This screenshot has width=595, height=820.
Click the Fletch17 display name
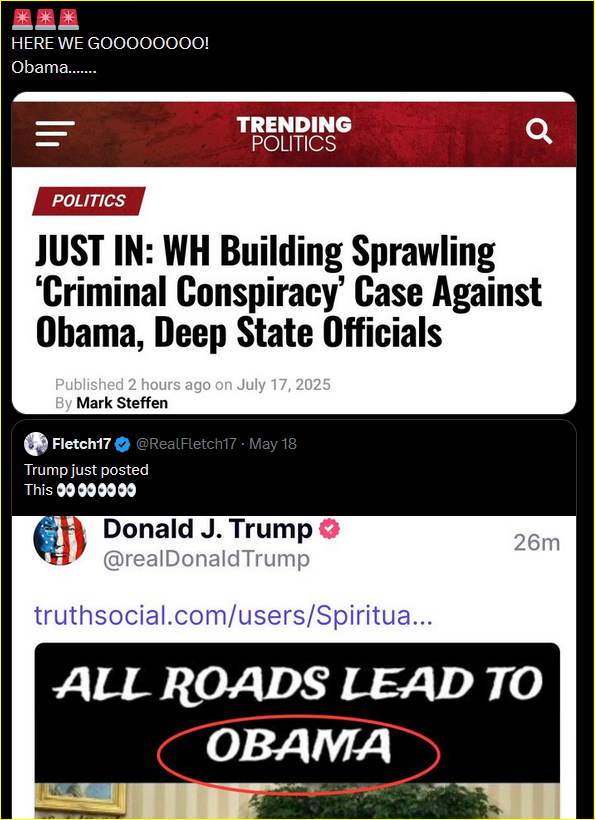click(x=82, y=445)
